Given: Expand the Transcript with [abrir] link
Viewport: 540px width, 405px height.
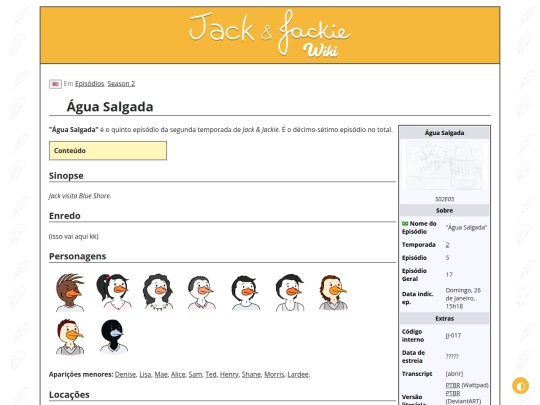Looking at the screenshot, I should [454, 374].
